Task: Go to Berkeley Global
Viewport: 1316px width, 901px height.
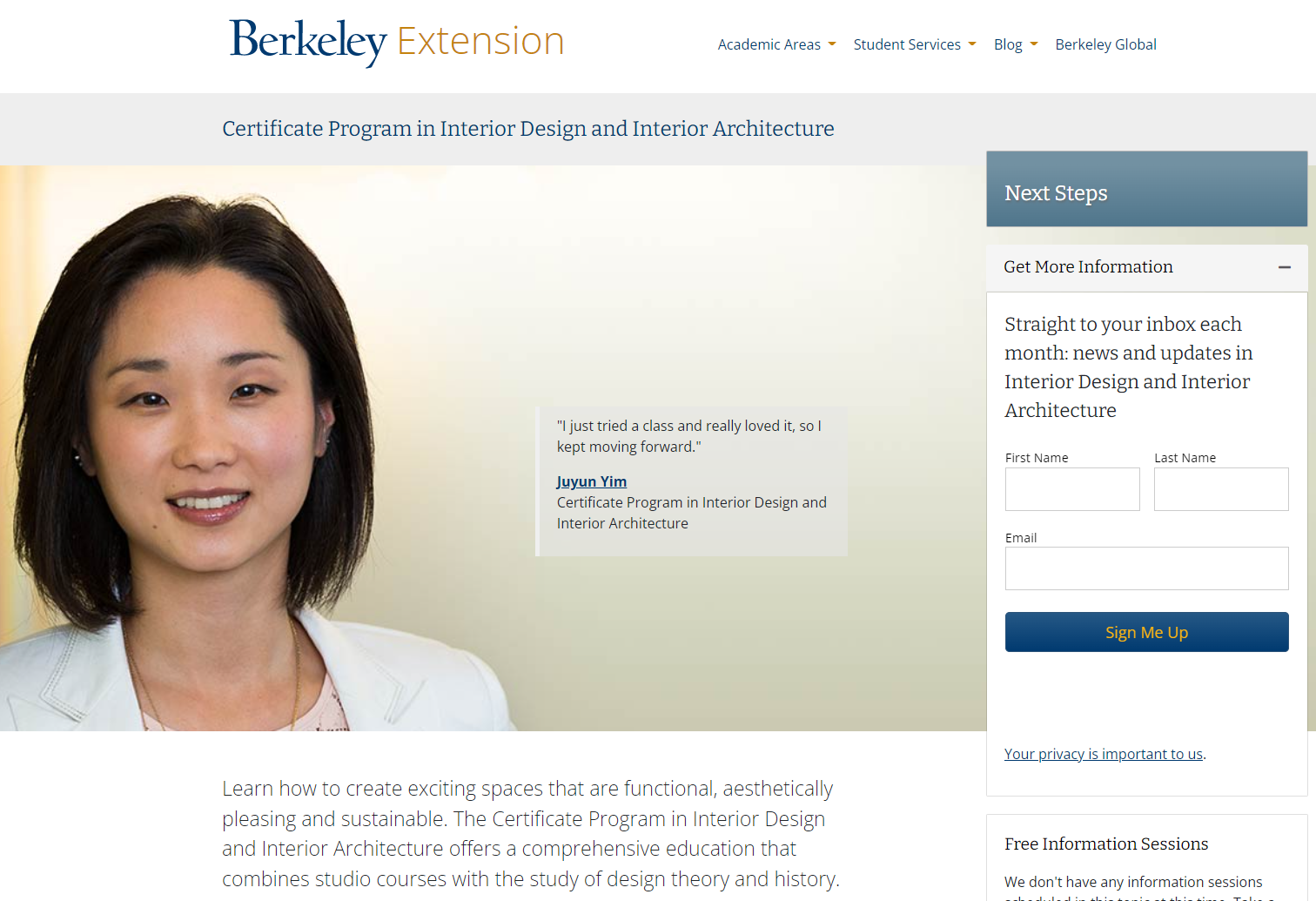Action: tap(1105, 44)
